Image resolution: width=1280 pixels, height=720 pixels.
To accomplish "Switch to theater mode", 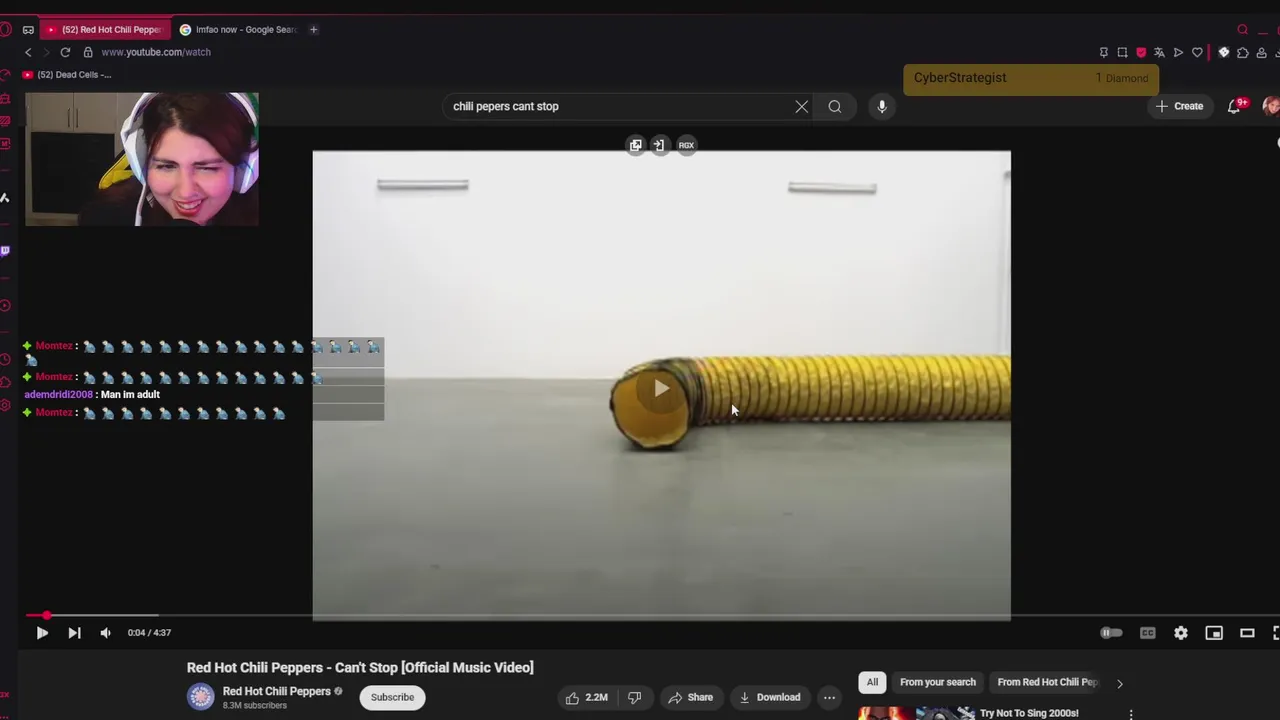I will (x=1247, y=633).
